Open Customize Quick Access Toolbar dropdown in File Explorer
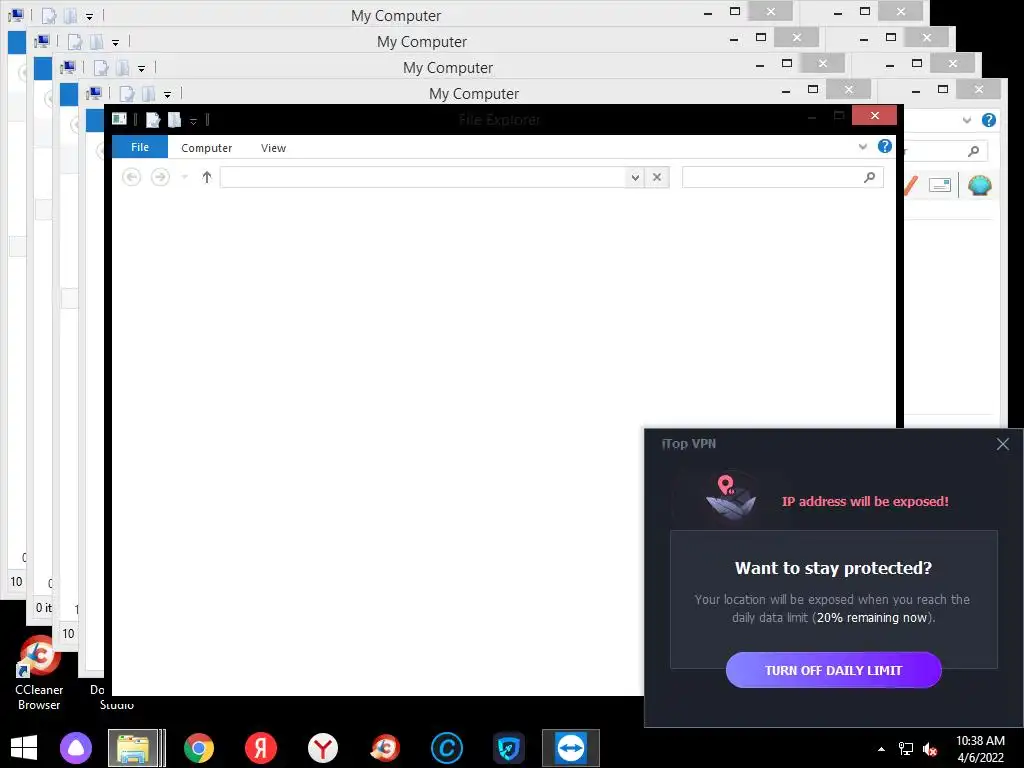The height and width of the screenshot is (768, 1024). pos(193,121)
